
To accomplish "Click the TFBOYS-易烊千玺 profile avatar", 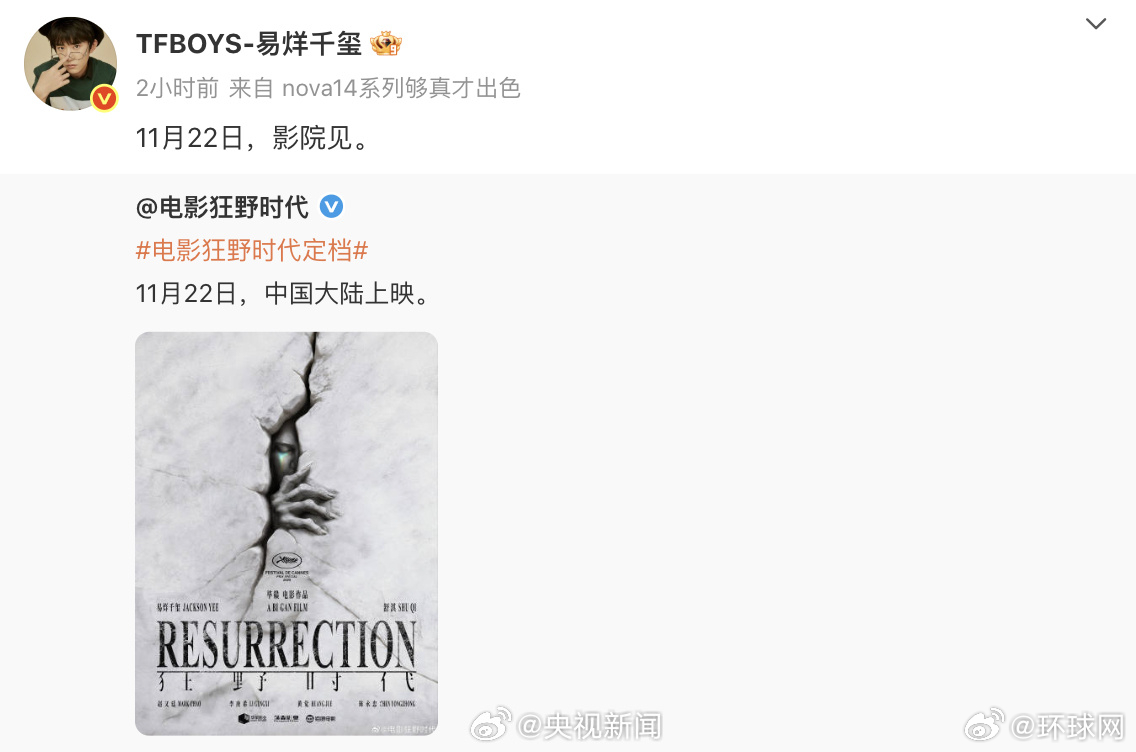I will 70,64.
